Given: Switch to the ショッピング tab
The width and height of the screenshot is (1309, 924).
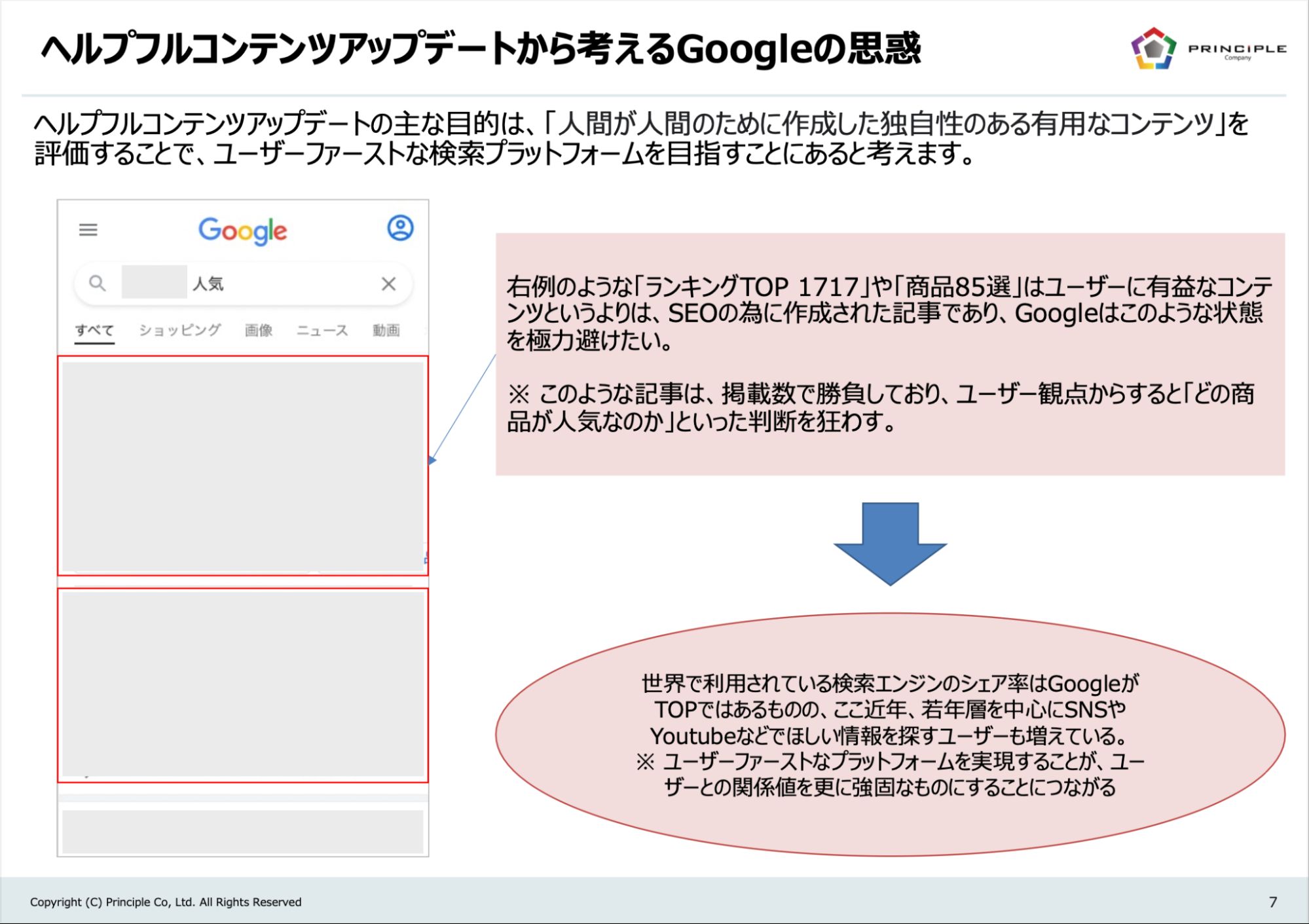Looking at the screenshot, I should point(179,330).
